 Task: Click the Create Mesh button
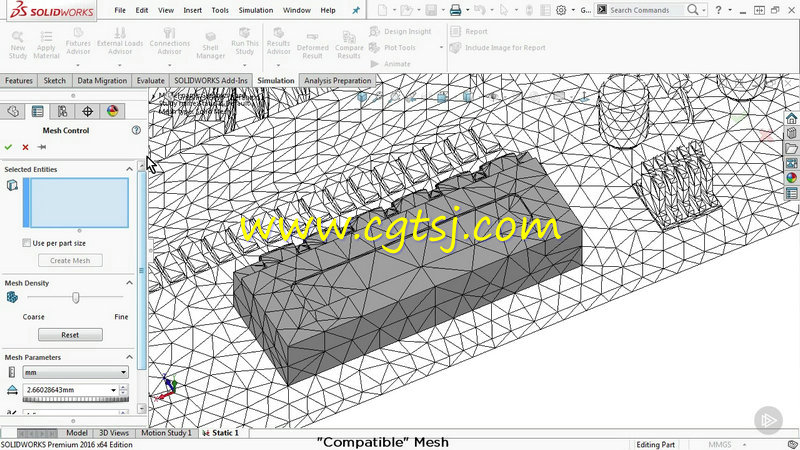(x=70, y=260)
